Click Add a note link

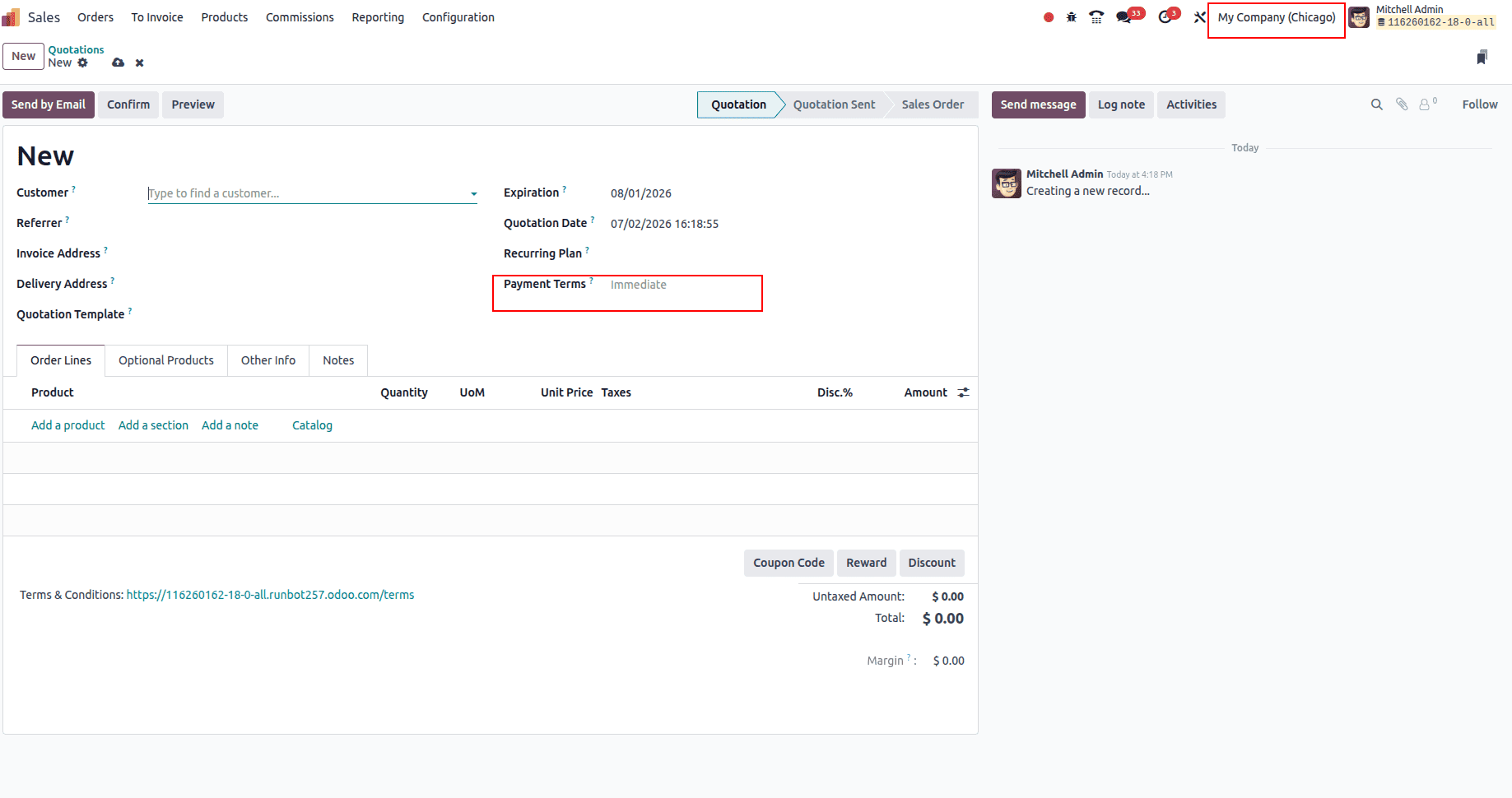[230, 425]
